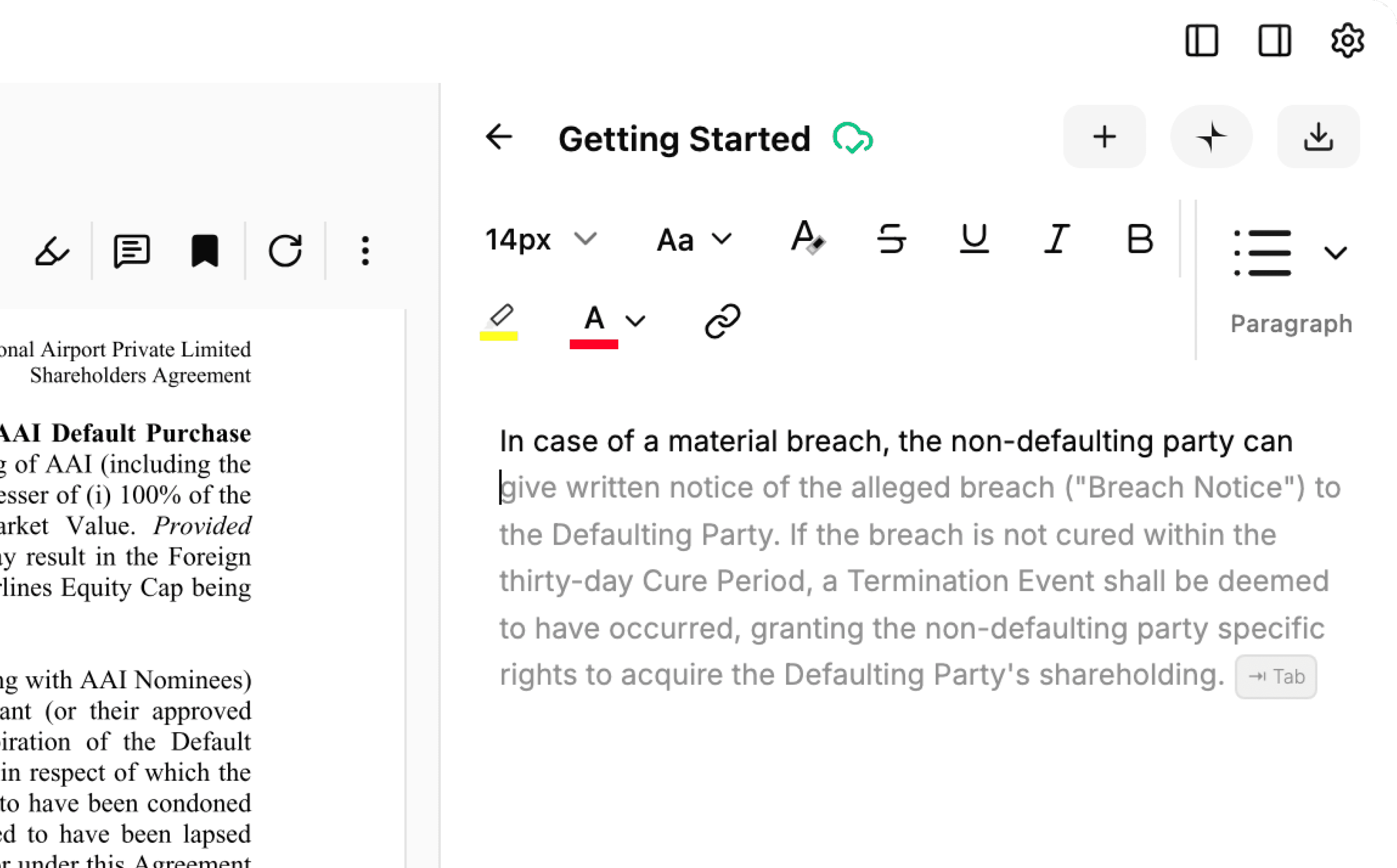Toggle bold formatting
The height and width of the screenshot is (868, 1397).
(x=1139, y=239)
